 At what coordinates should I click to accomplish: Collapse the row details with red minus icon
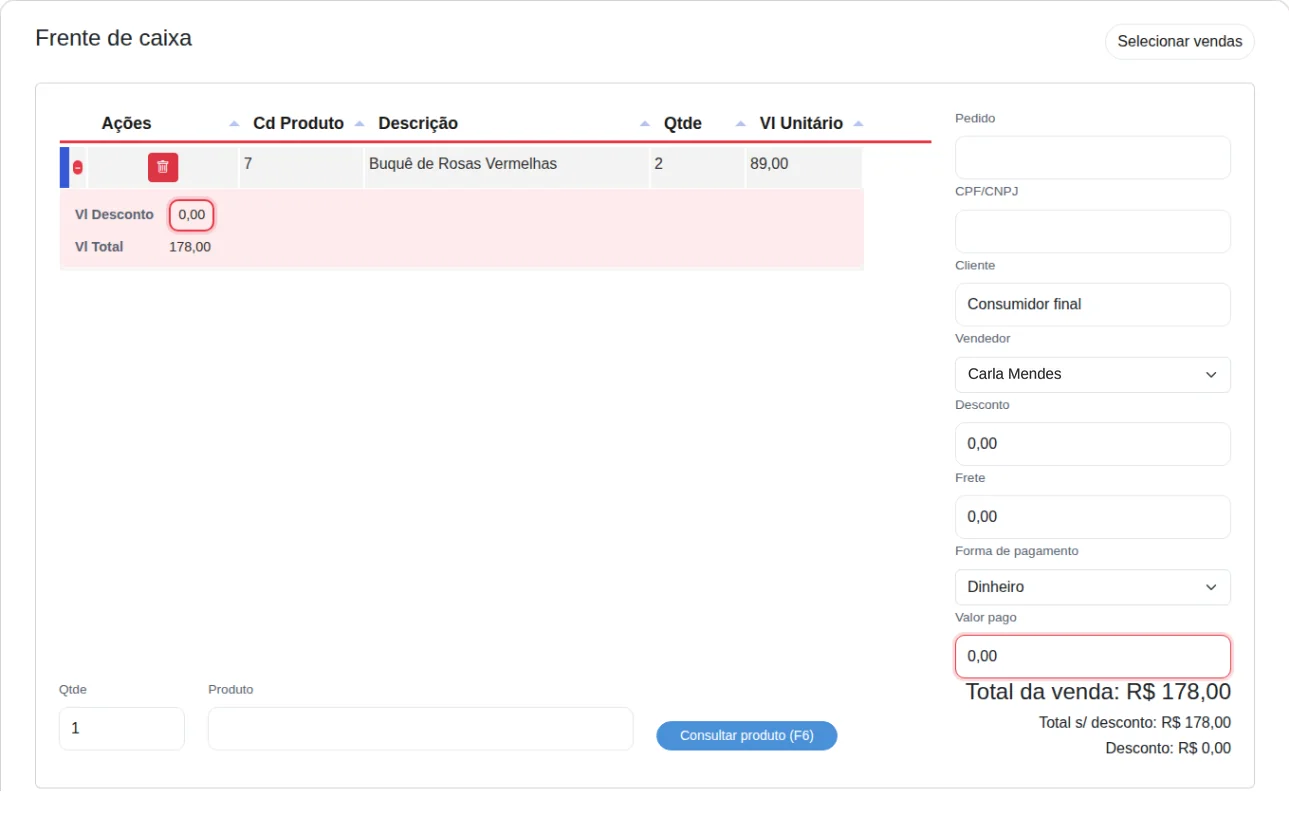pos(78,167)
